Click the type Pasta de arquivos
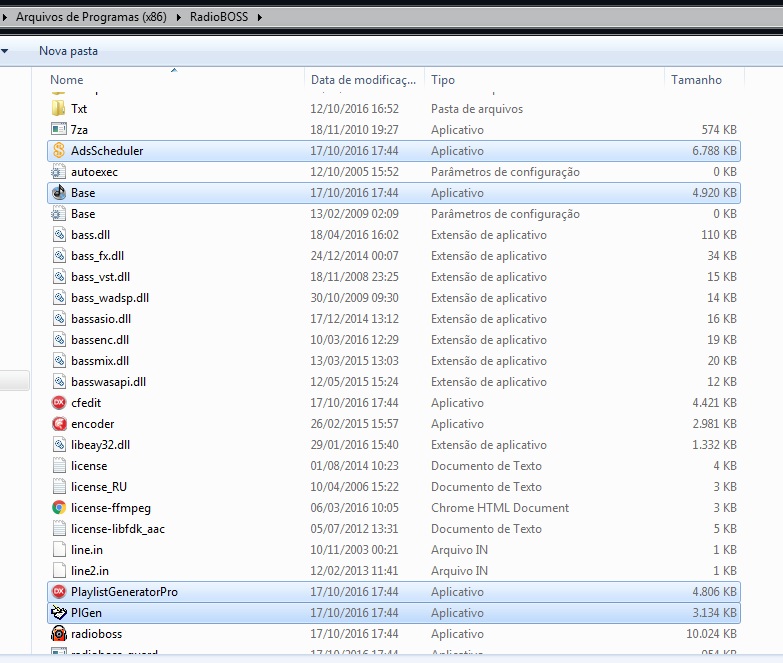This screenshot has width=783, height=663. pos(477,109)
